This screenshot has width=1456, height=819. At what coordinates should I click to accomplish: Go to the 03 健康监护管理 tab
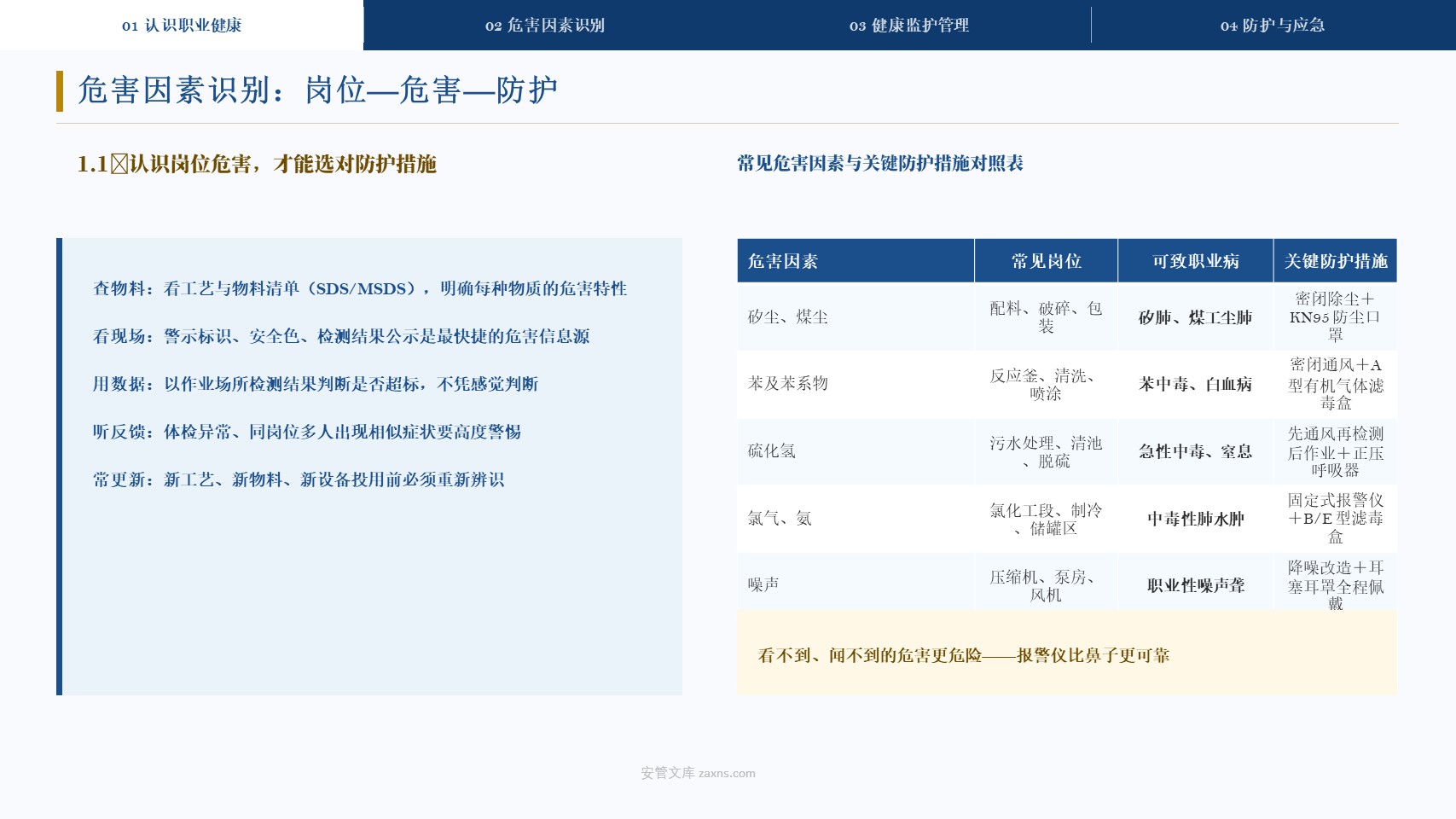click(909, 26)
